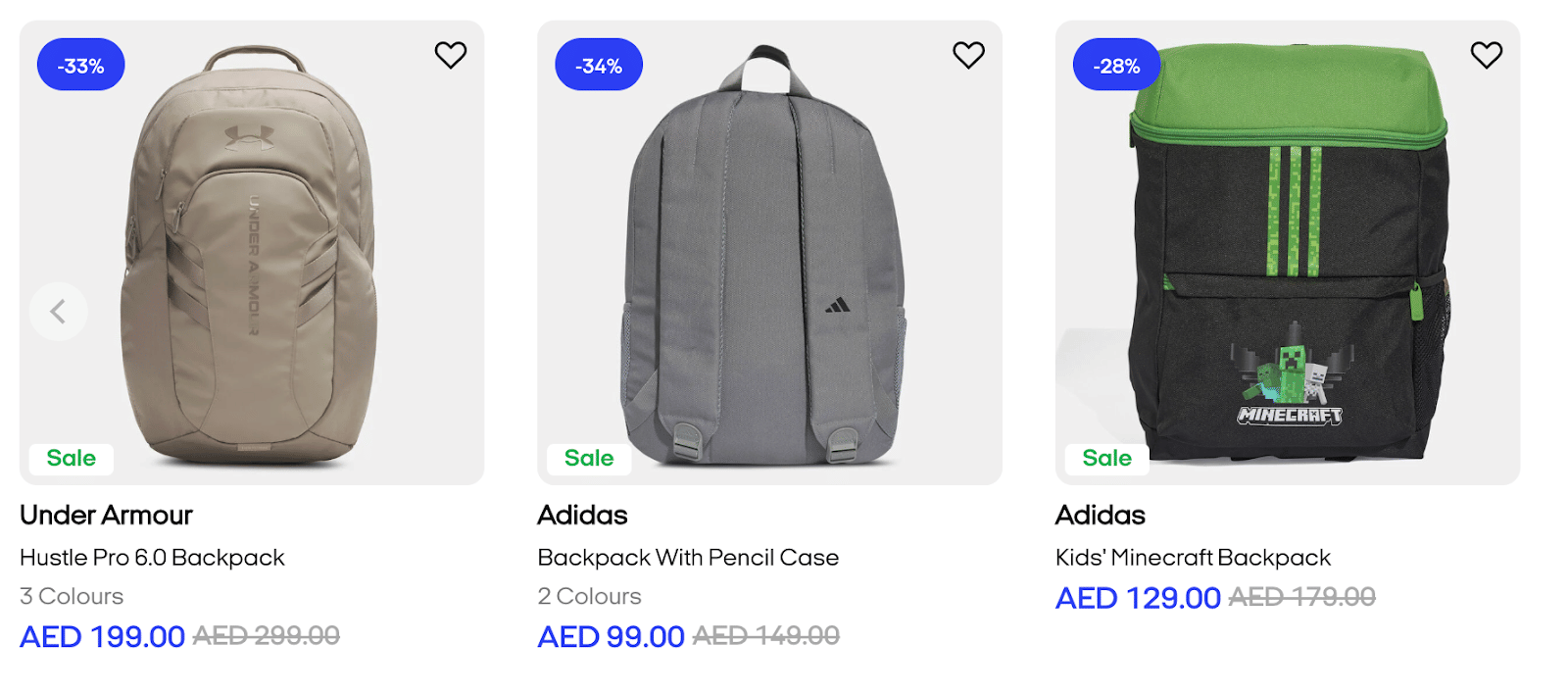Open Hustle Pro 6.0 Backpack link
The width and height of the screenshot is (1568, 694).
pos(152,558)
